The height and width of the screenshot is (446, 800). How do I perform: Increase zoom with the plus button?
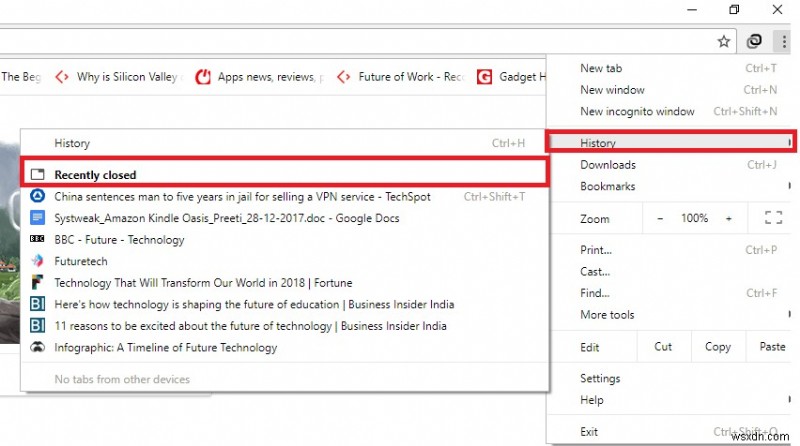coord(729,218)
